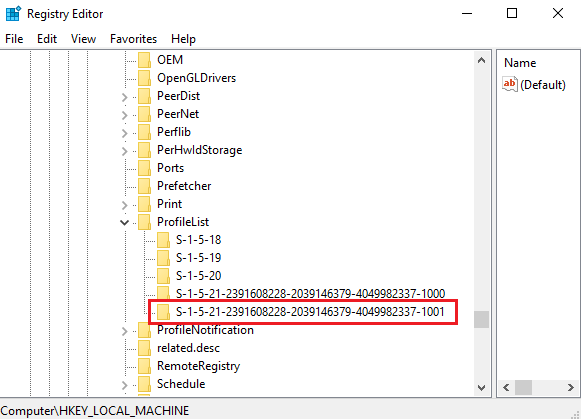Image resolution: width=581 pixels, height=419 pixels.
Task: Collapse the ProfileList key
Action: pos(124,222)
